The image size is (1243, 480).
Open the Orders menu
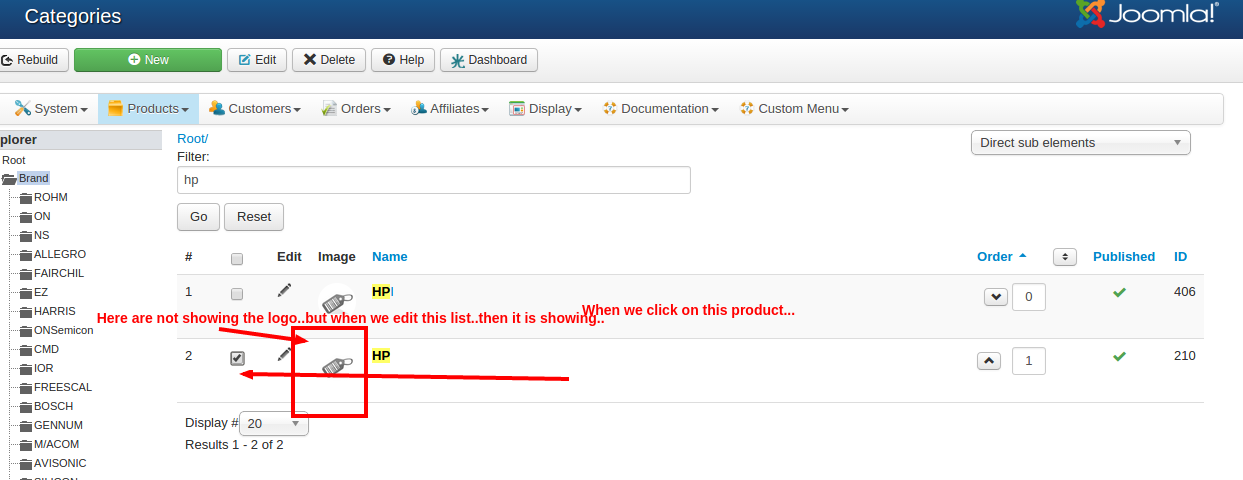(356, 108)
